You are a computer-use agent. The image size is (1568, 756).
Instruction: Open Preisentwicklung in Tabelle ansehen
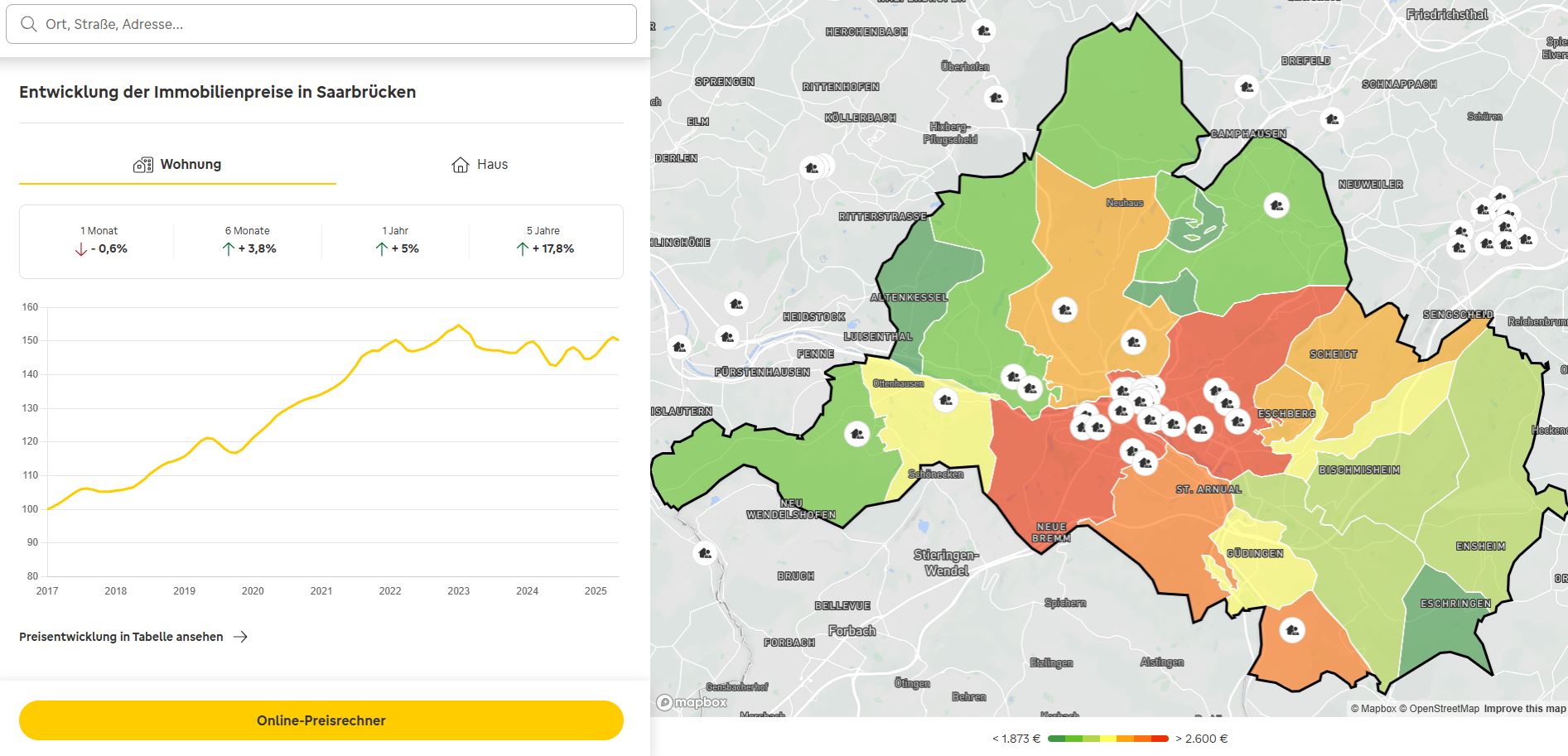[121, 637]
